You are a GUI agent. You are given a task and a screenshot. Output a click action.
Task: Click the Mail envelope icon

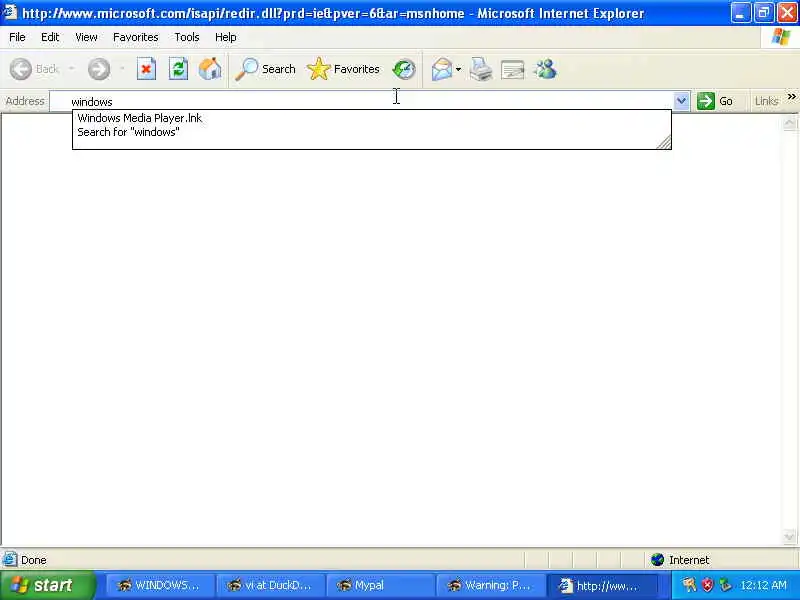(442, 69)
